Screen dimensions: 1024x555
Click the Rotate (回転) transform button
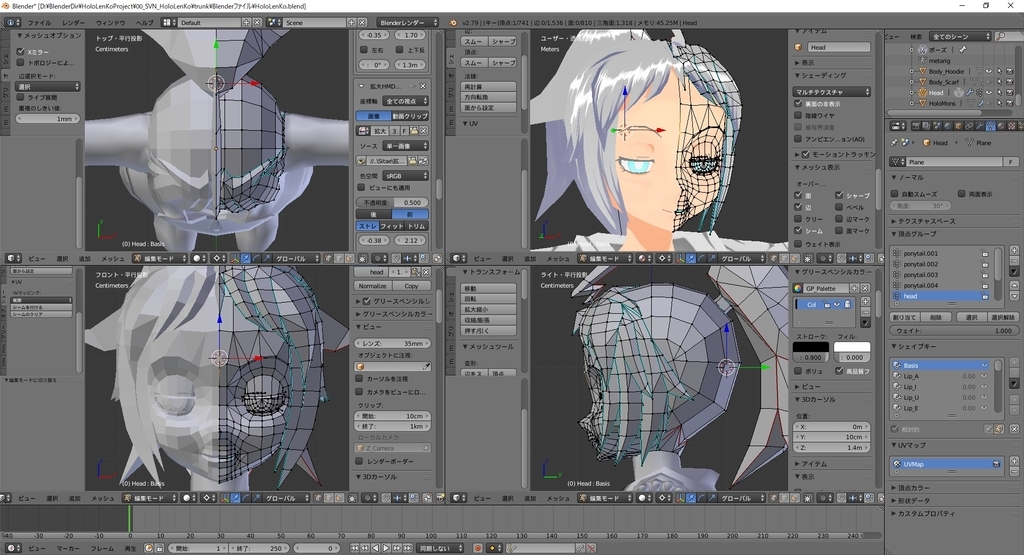click(x=488, y=298)
